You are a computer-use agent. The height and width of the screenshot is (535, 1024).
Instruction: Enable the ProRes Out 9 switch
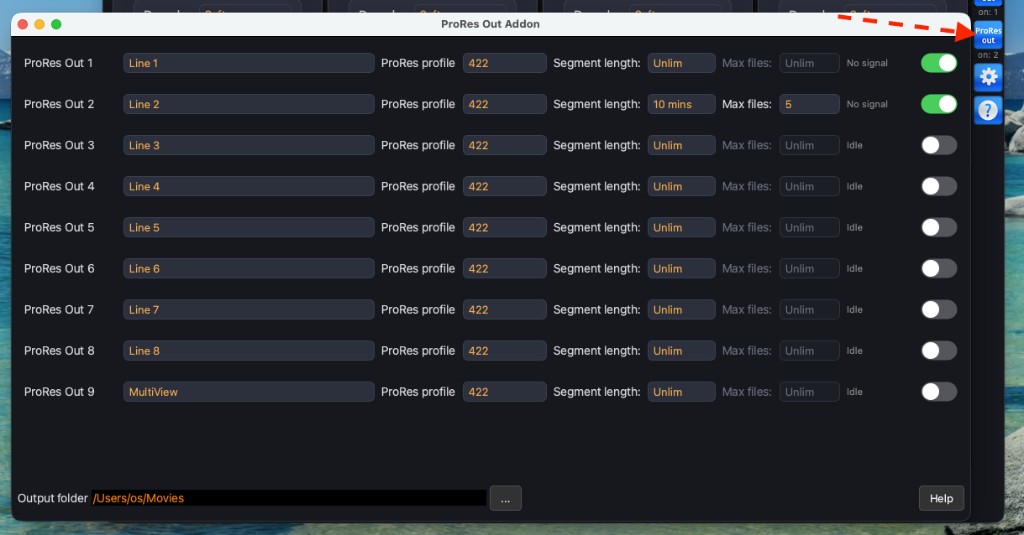(939, 392)
